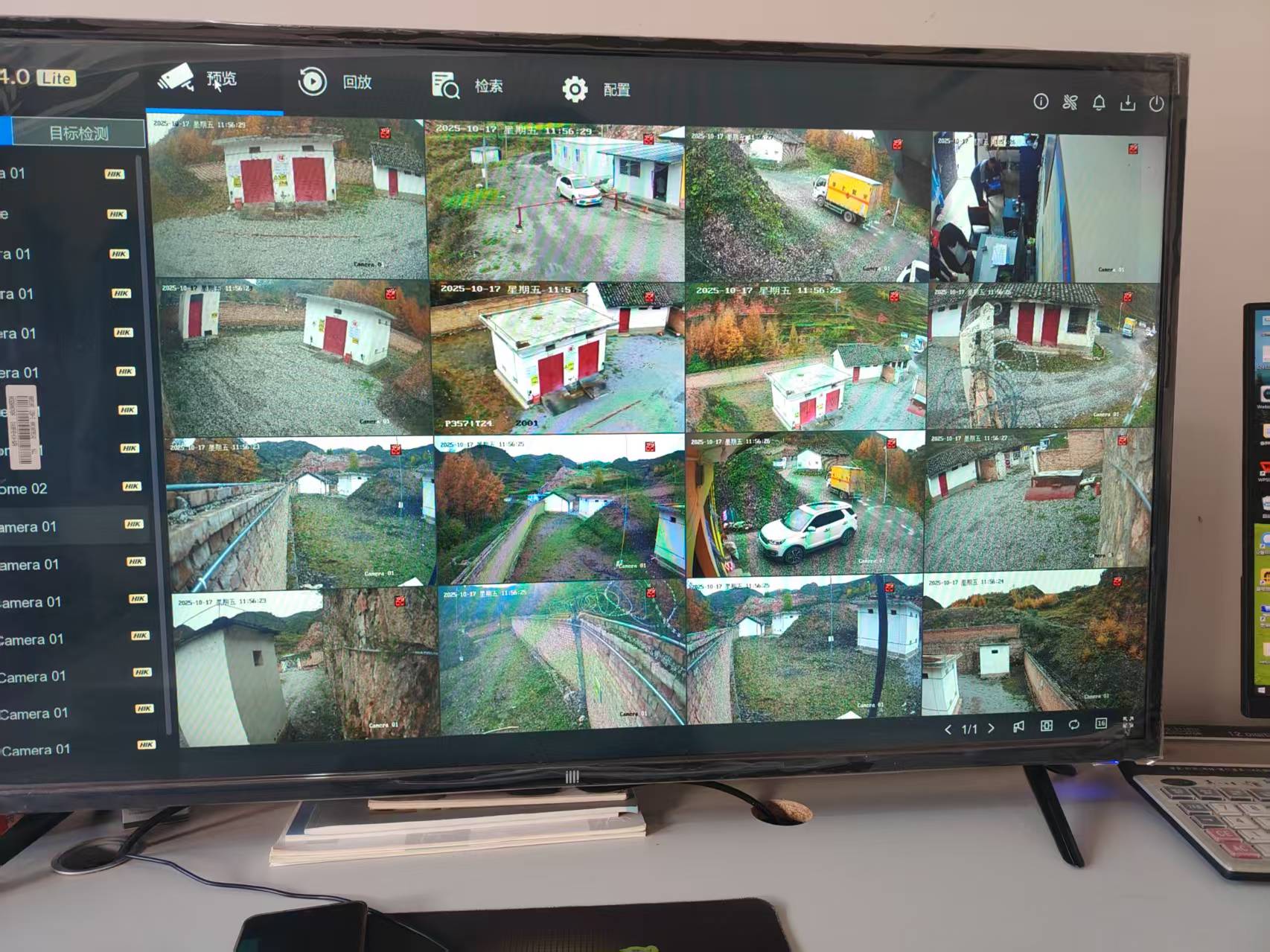
Task: Go to previous page of camera views
Action: click(948, 729)
